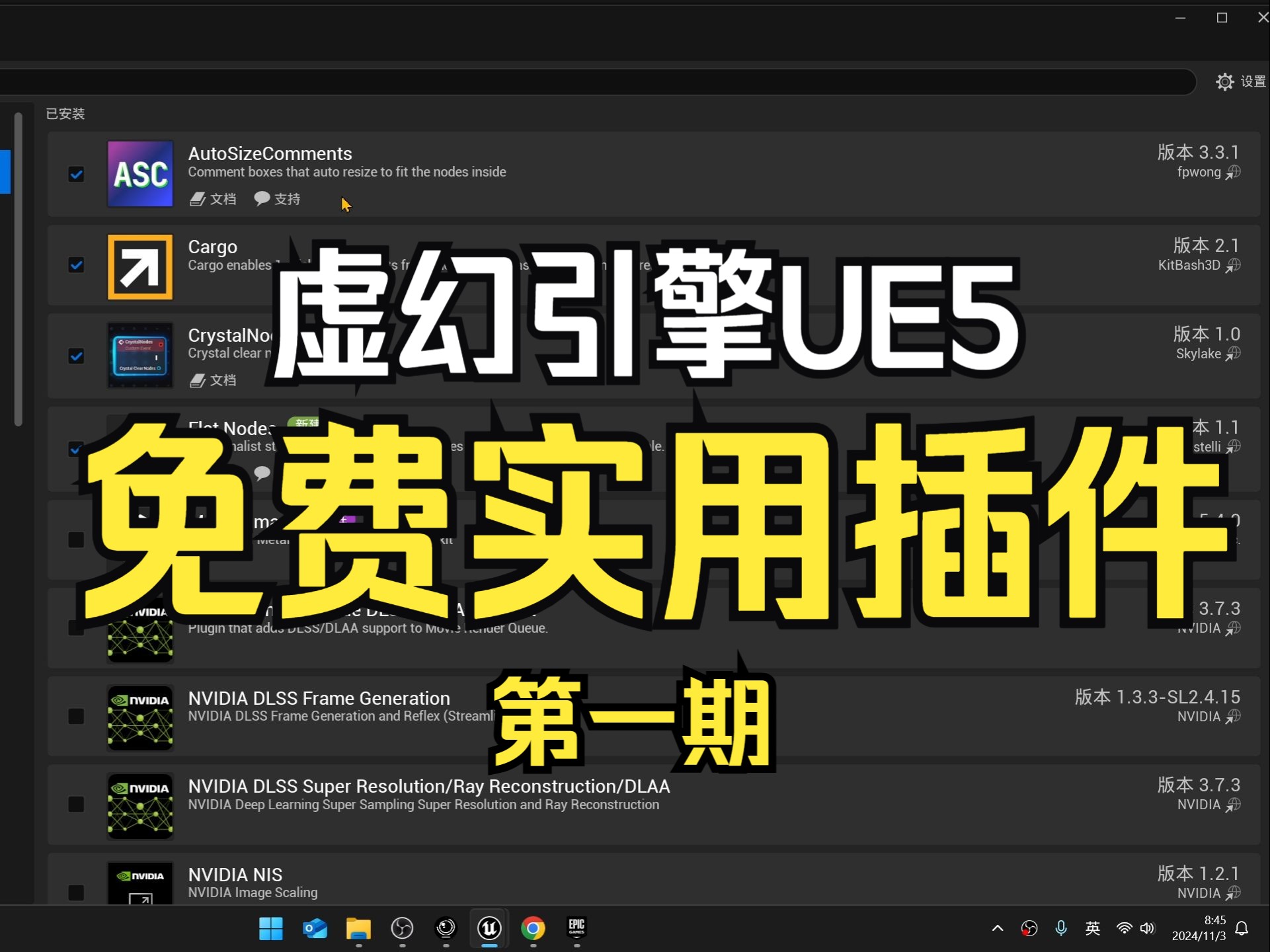Open the AutoSizeComments 文档 documentation link
The image size is (1270, 952).
pyautogui.click(x=212, y=198)
